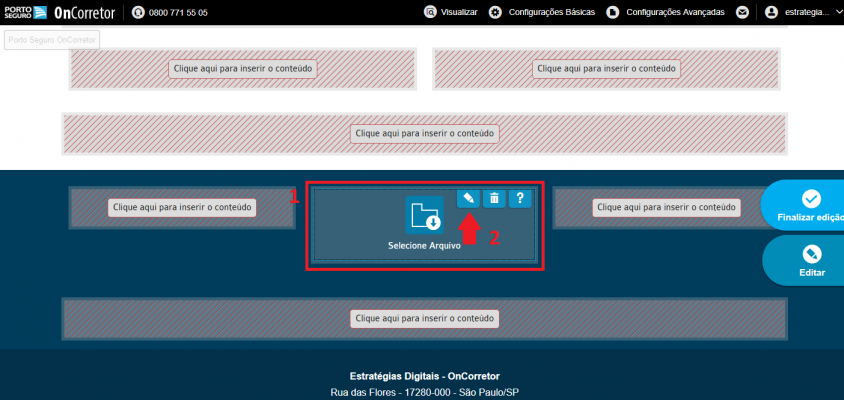This screenshot has height=400, width=844.
Task: Insert content in full-width white placeholder
Action: tap(425, 133)
